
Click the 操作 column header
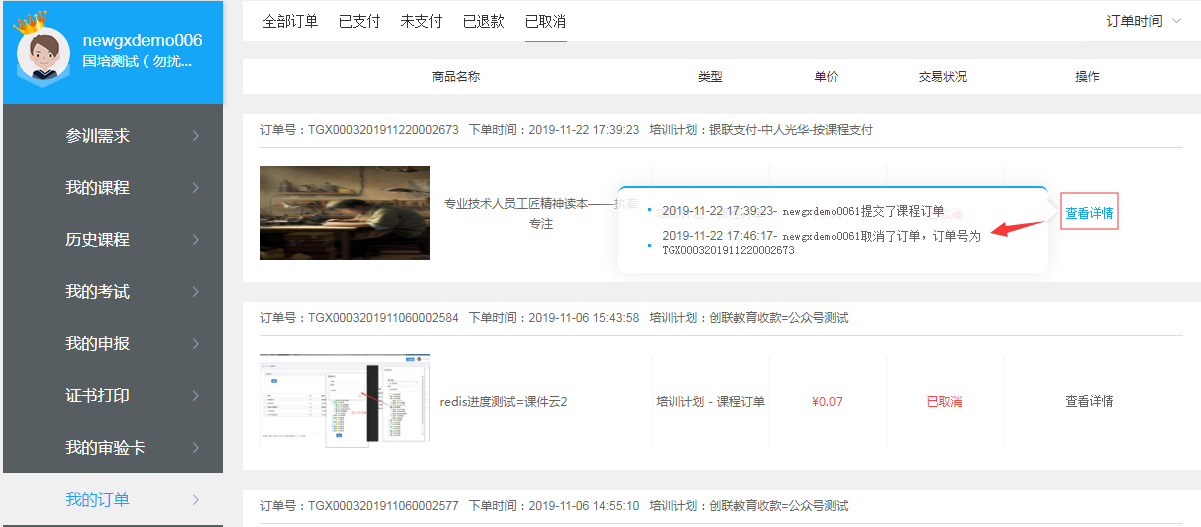coord(1087,77)
